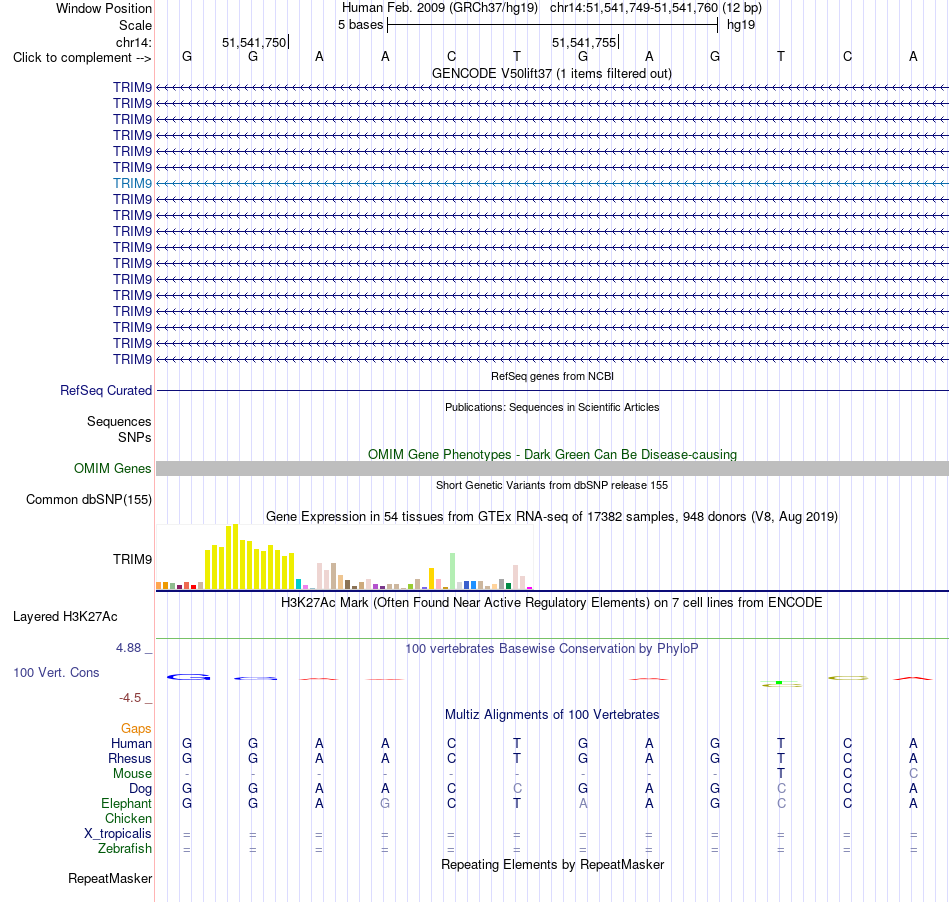
Task: Click the H3K27Ac Mark ENCODE track title
Action: (552, 603)
